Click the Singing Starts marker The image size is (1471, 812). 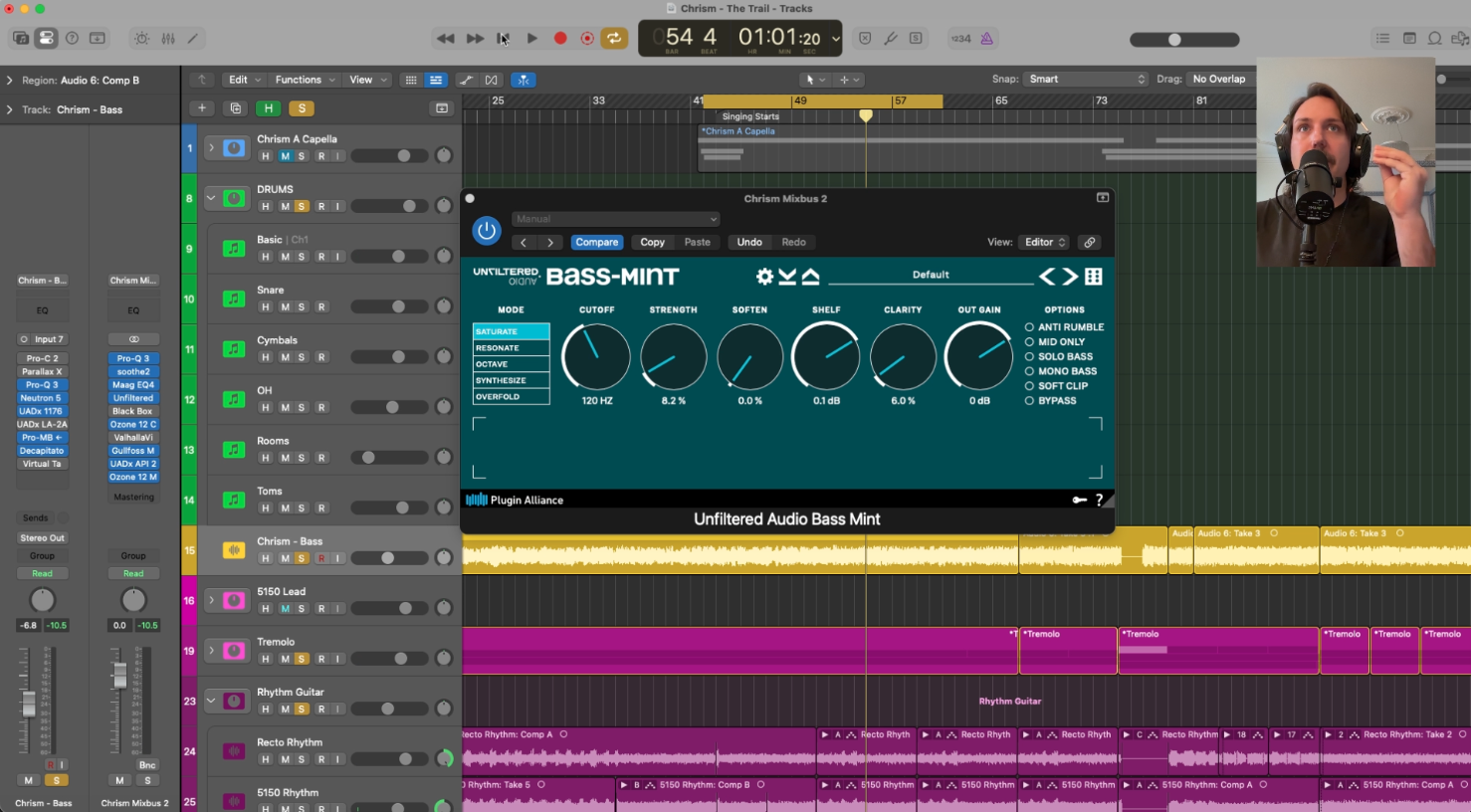pos(750,116)
